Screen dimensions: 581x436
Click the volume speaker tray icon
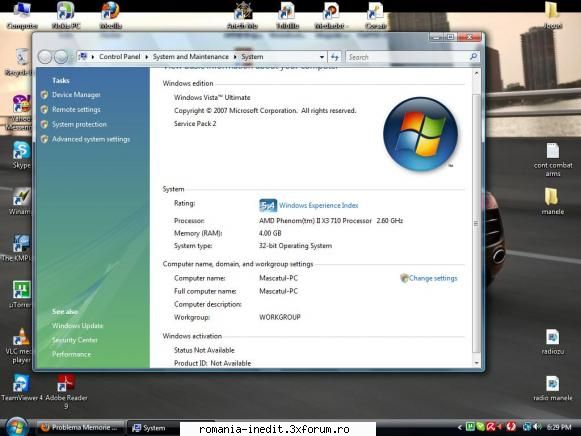[x=537, y=427]
